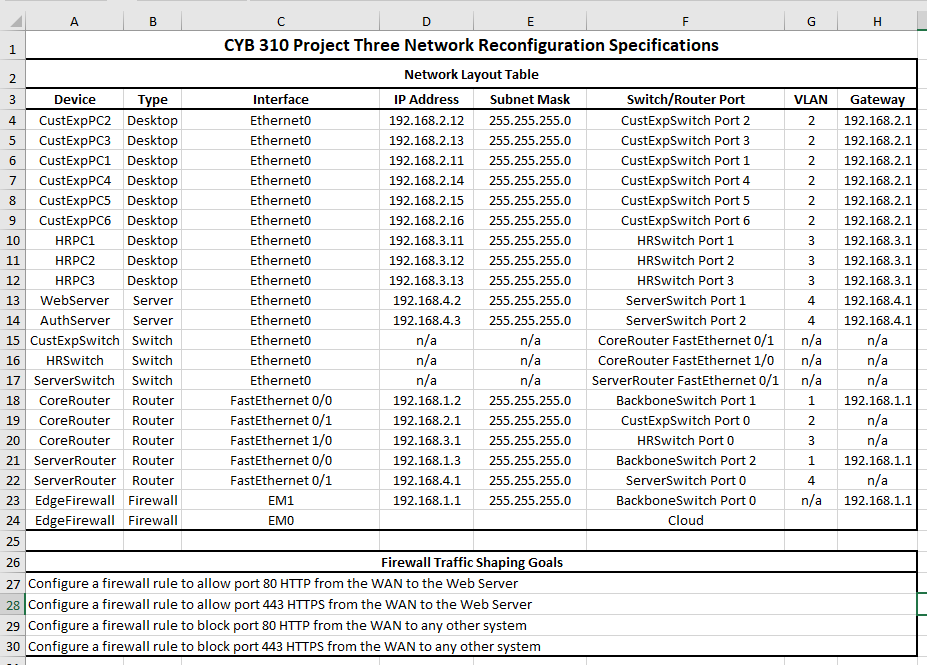Click the allow port 80 HTTP rule row
Screen dimensions: 927x665
471,583
